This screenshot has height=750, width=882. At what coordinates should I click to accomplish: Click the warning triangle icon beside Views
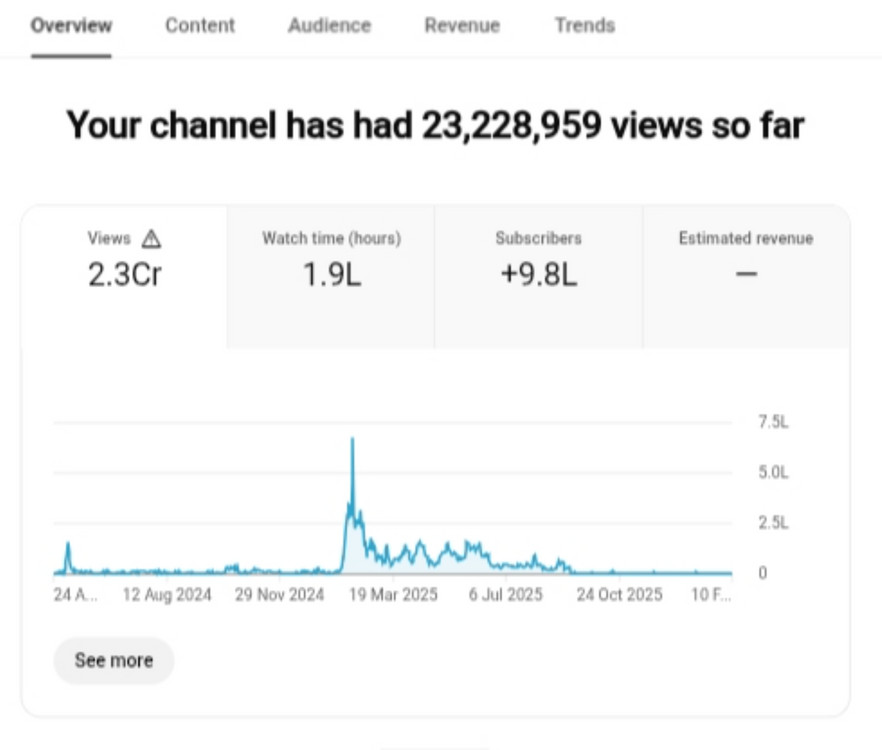tap(152, 238)
